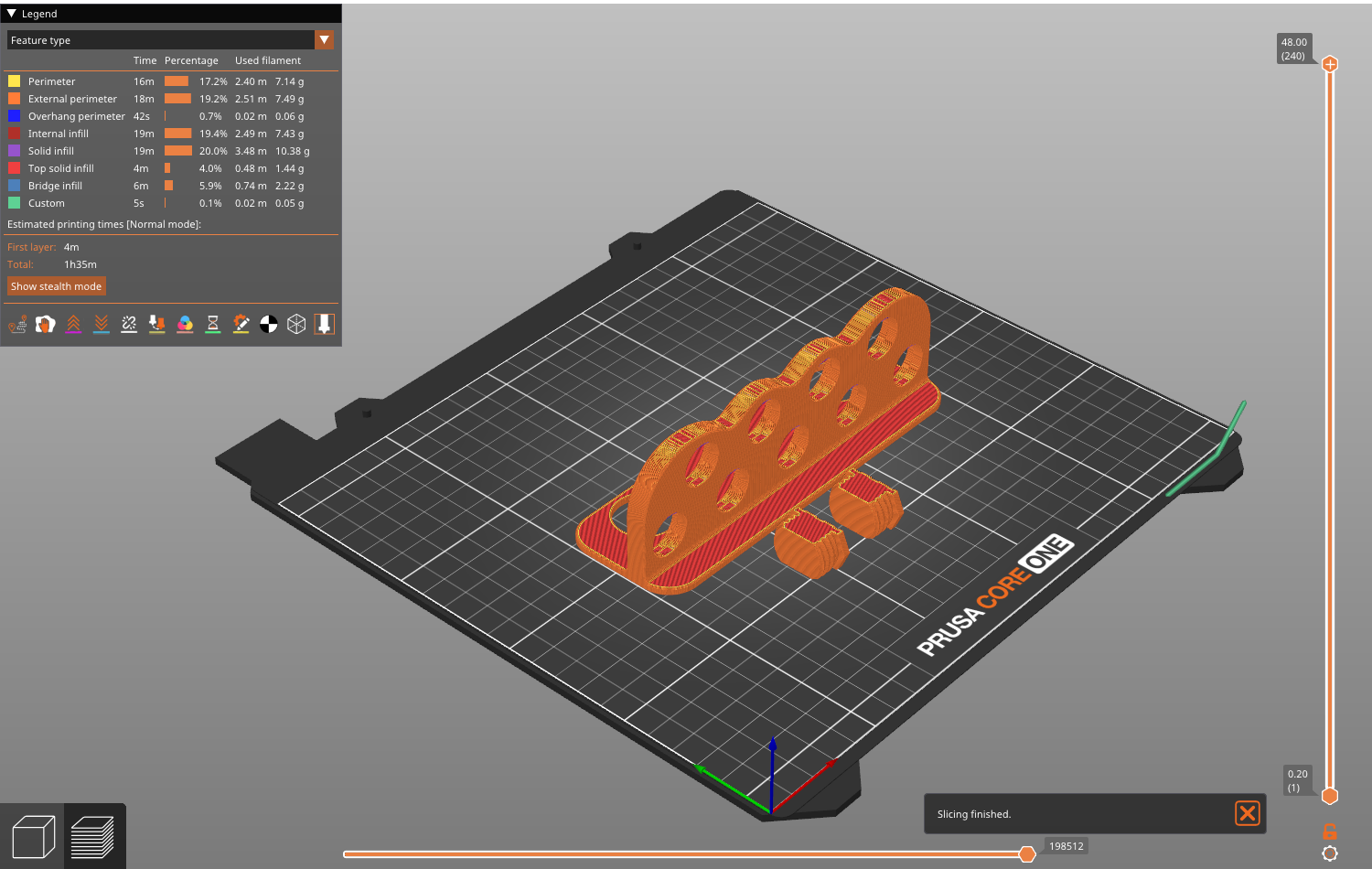Toggle Custom G-codes visibility icon
Viewport: 1372px width, 869px height.
(x=241, y=324)
